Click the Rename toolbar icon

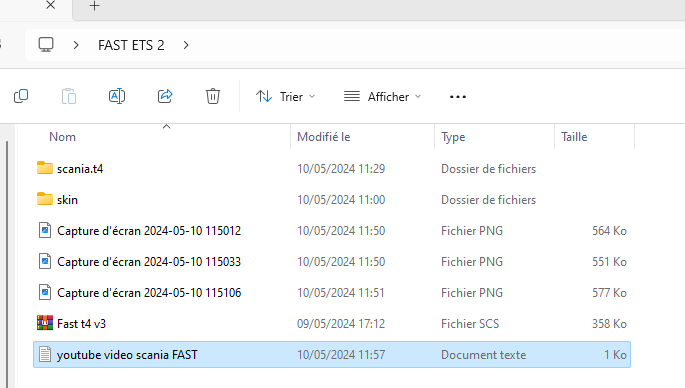coord(117,96)
